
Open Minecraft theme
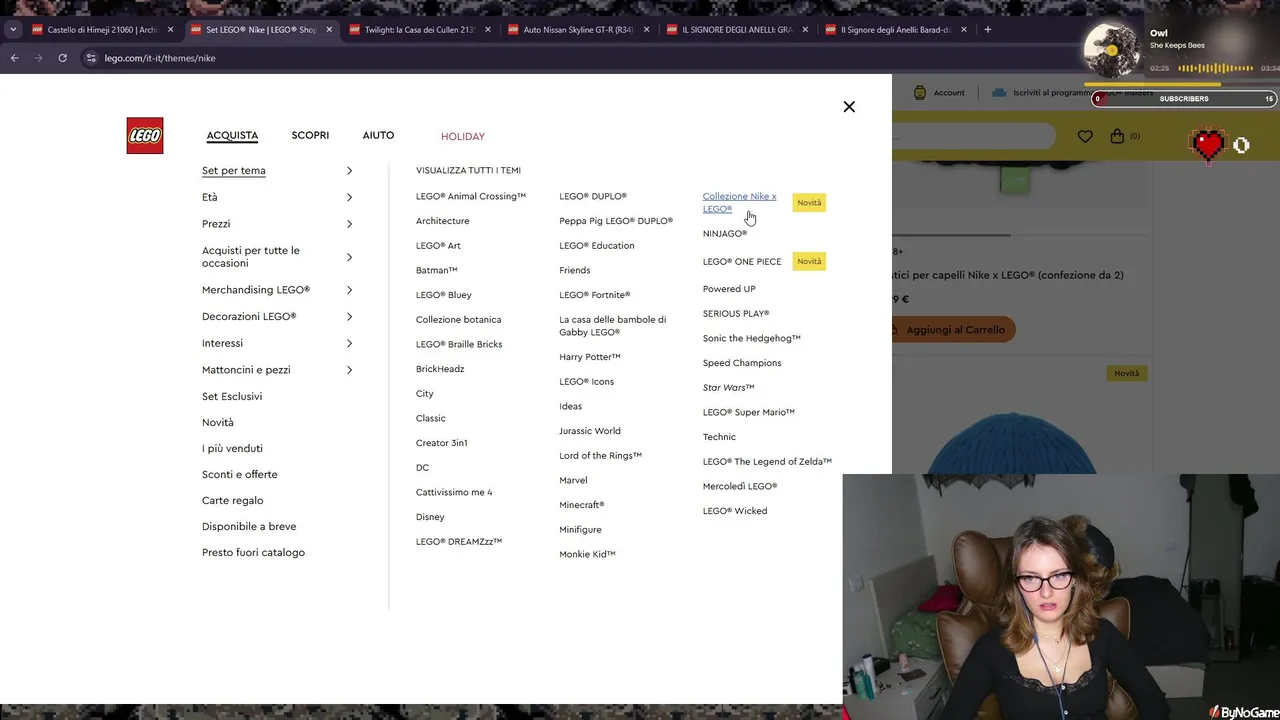click(x=581, y=505)
